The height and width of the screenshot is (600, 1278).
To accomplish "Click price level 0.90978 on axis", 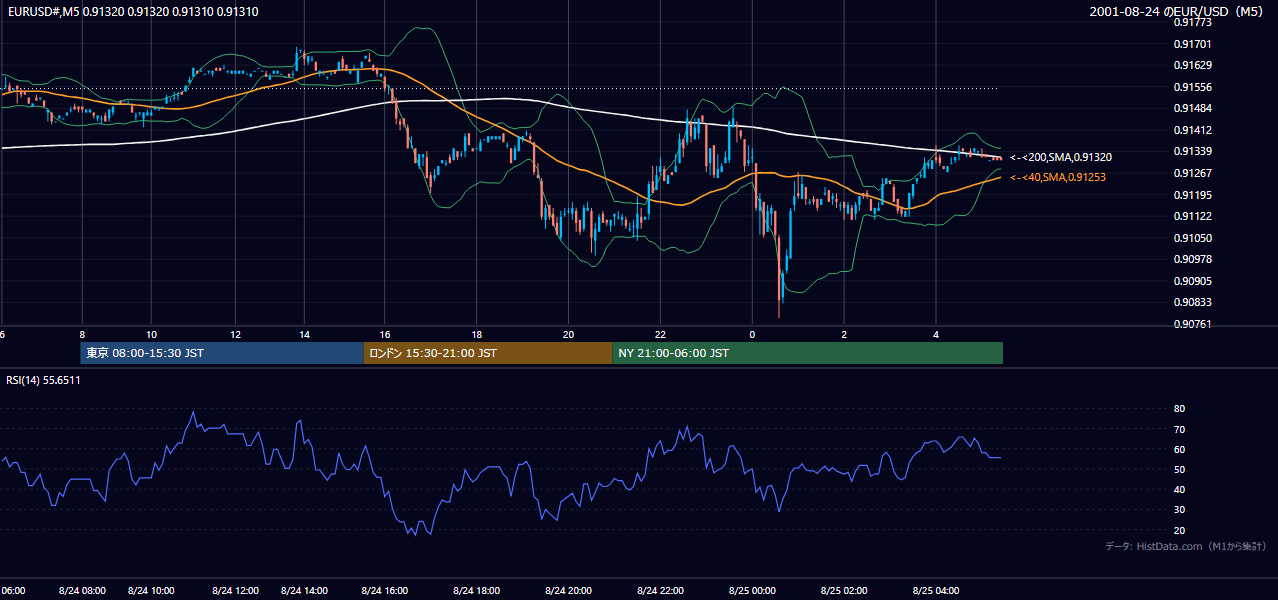I will [x=1192, y=259].
